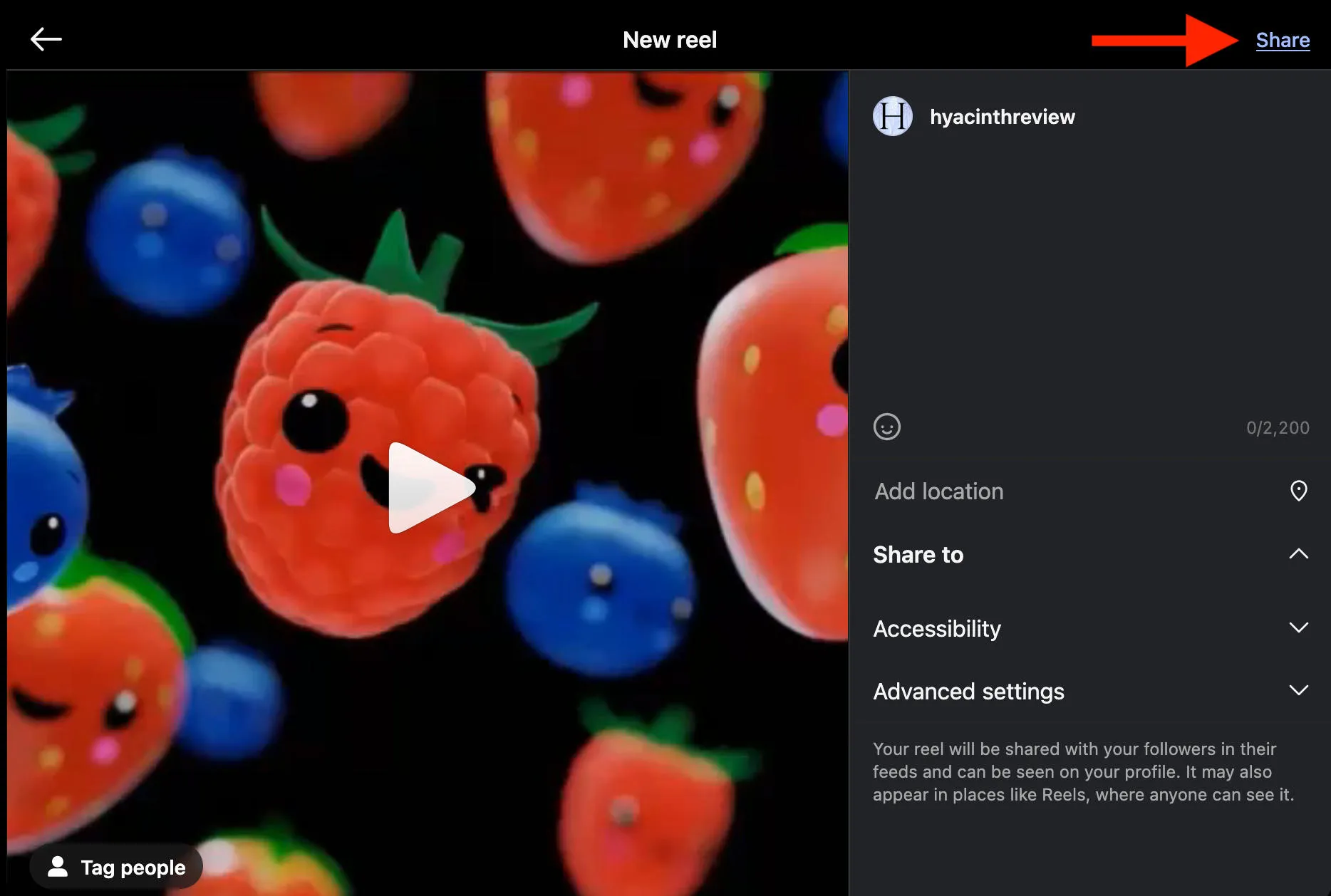The width and height of the screenshot is (1331, 896).
Task: Click the back arrow icon
Action: click(x=46, y=39)
